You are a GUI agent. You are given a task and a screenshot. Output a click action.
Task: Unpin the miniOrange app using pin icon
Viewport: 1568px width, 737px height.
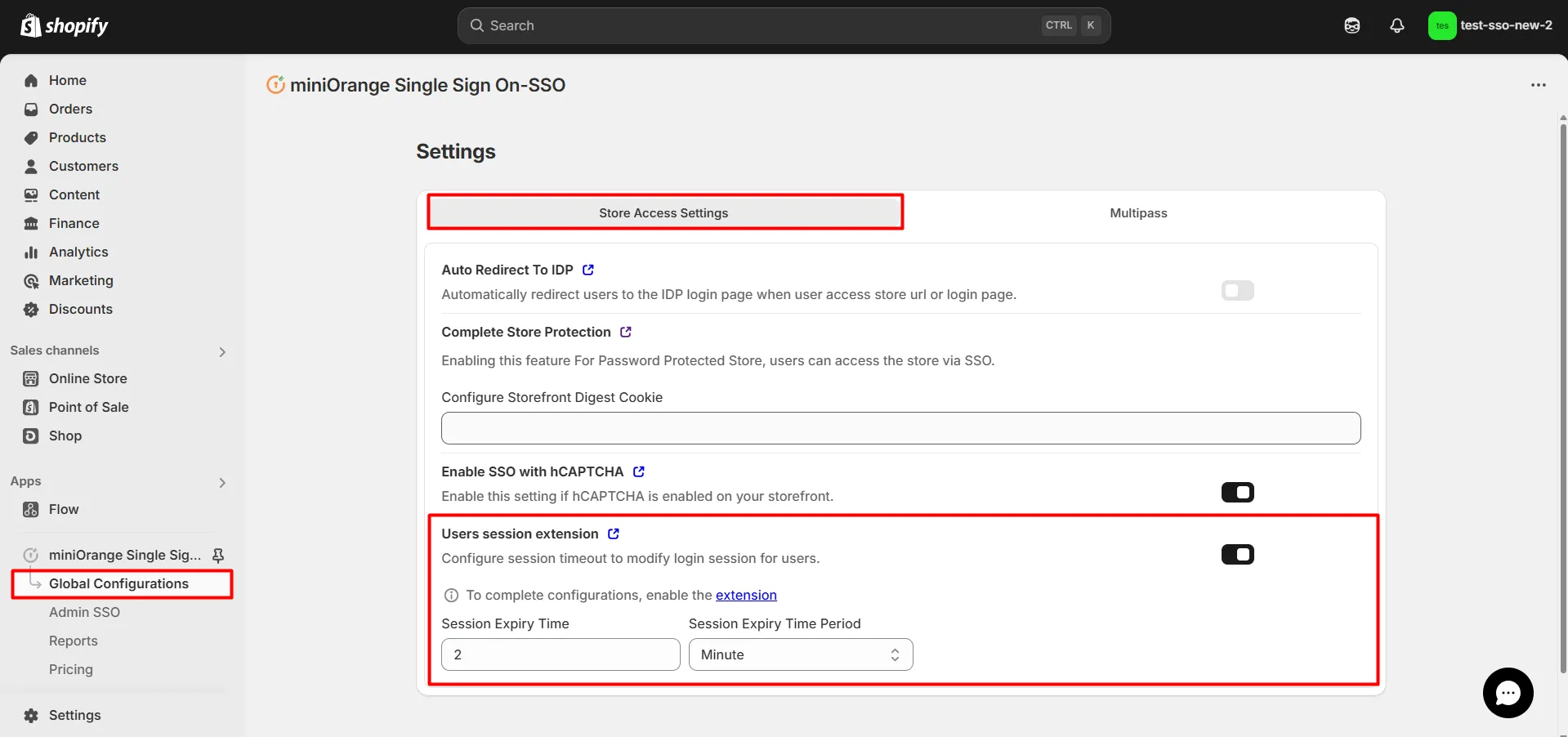218,556
